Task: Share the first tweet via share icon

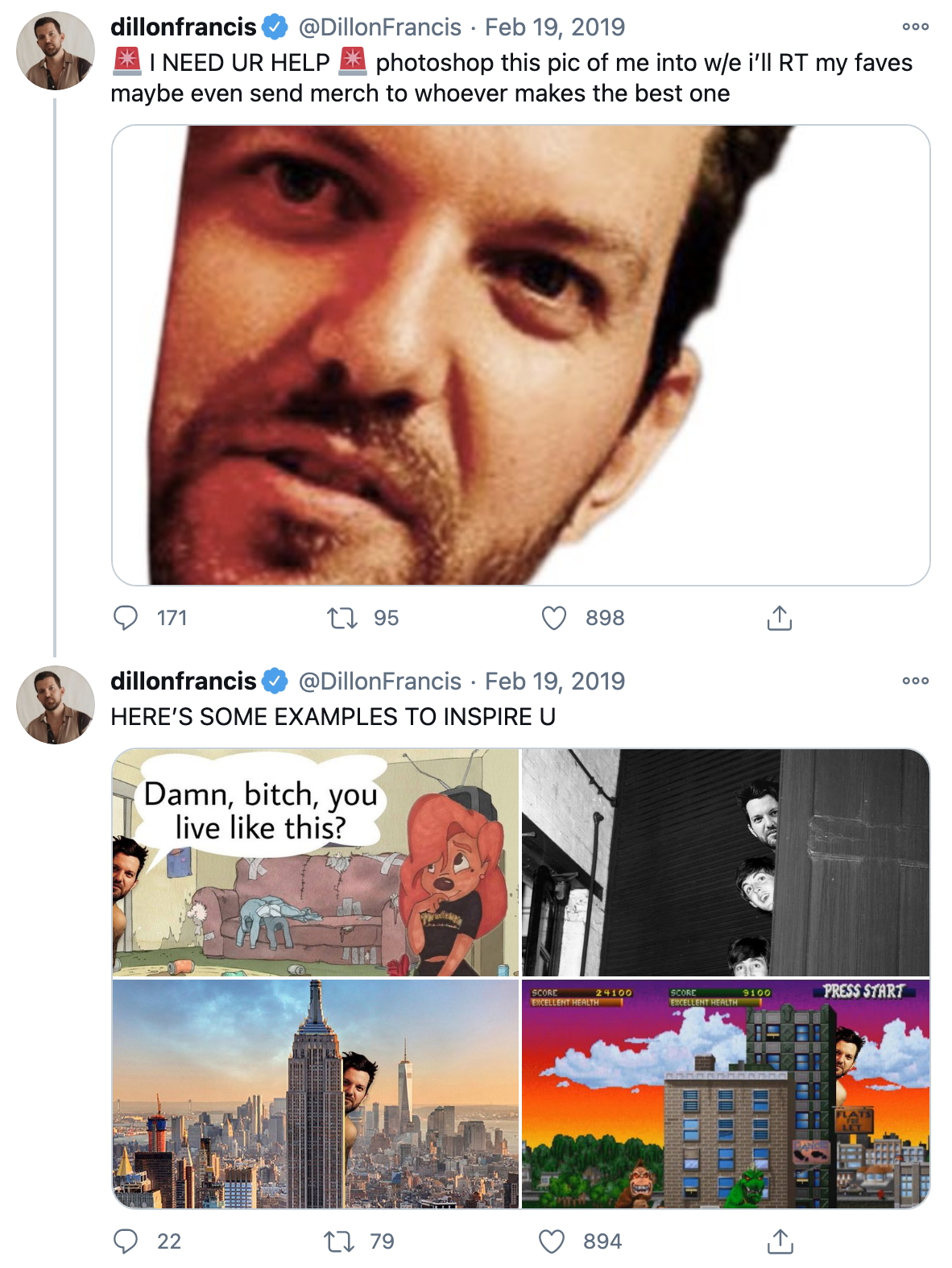Action: pos(779,618)
